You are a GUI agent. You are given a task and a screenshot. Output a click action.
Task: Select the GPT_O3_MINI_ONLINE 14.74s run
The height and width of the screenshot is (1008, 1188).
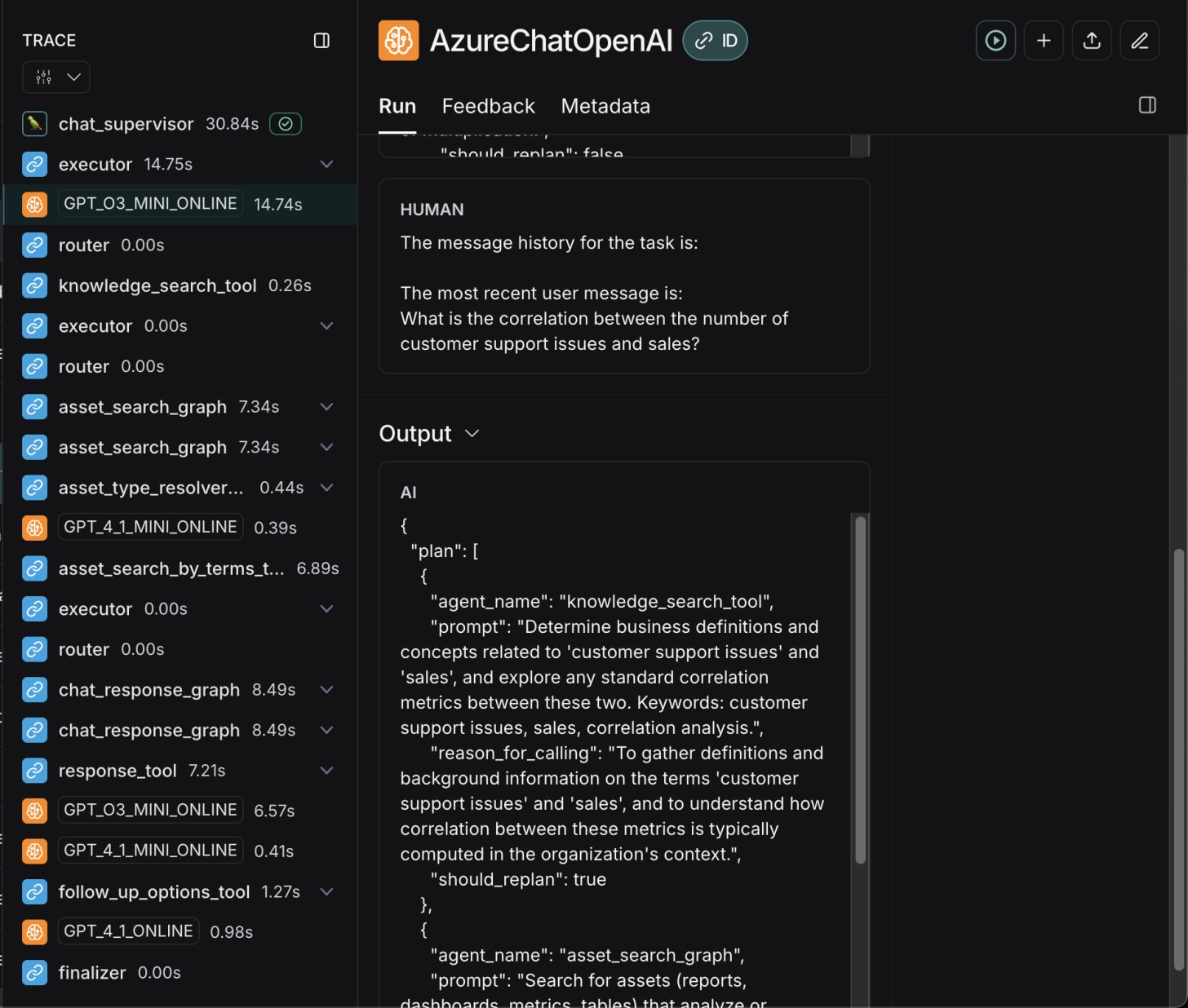(180, 205)
